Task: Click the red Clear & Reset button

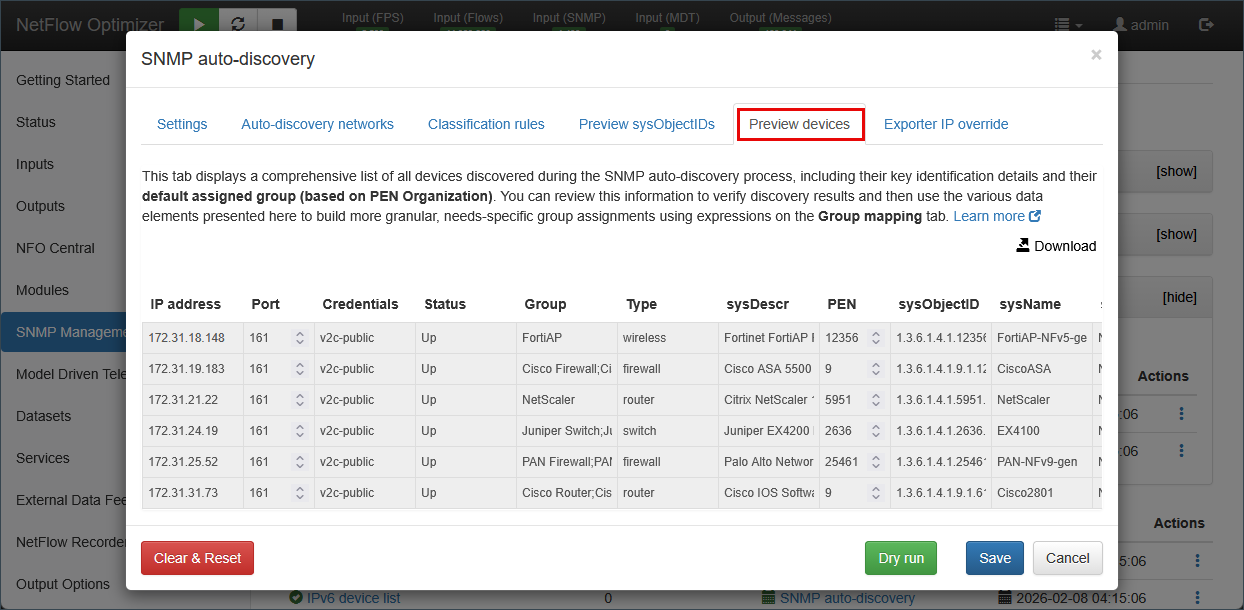Action: click(198, 558)
